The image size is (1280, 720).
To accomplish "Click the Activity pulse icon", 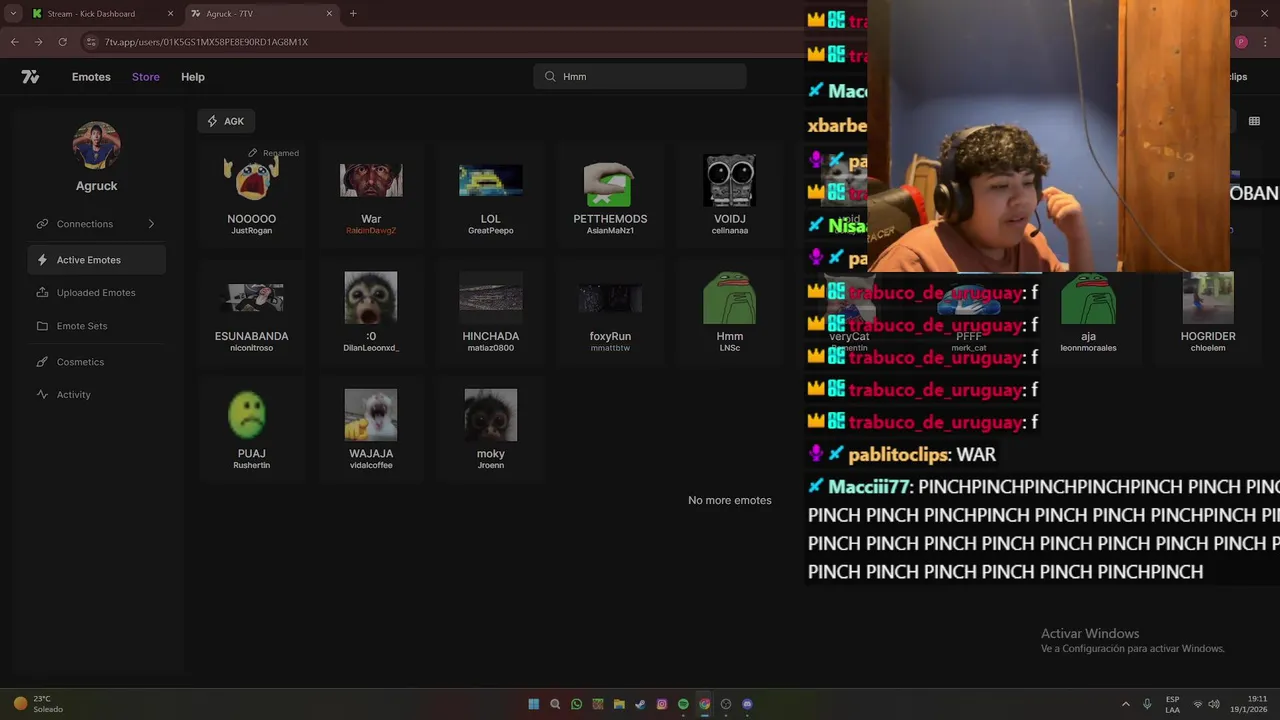I will tap(42, 395).
